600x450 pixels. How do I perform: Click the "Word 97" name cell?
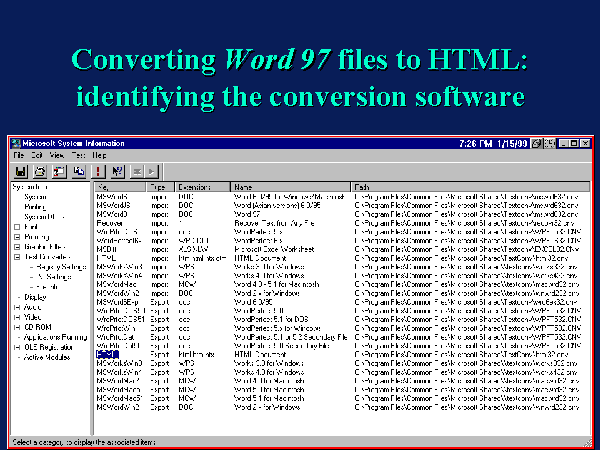(x=247, y=214)
